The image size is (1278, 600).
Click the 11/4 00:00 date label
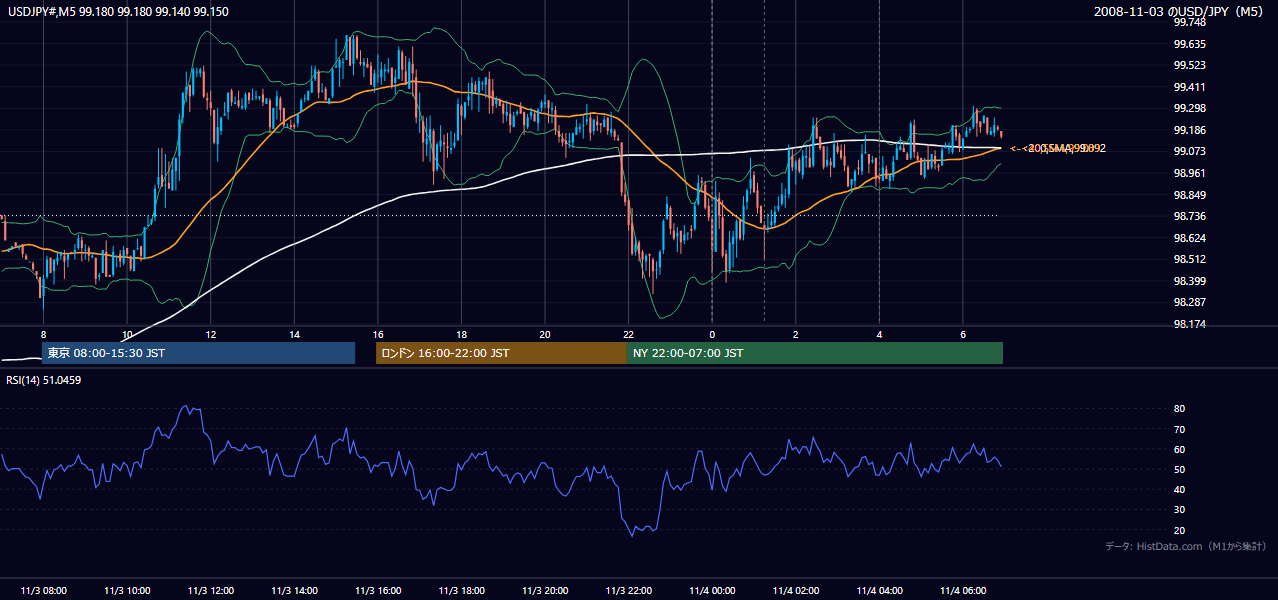(x=711, y=590)
